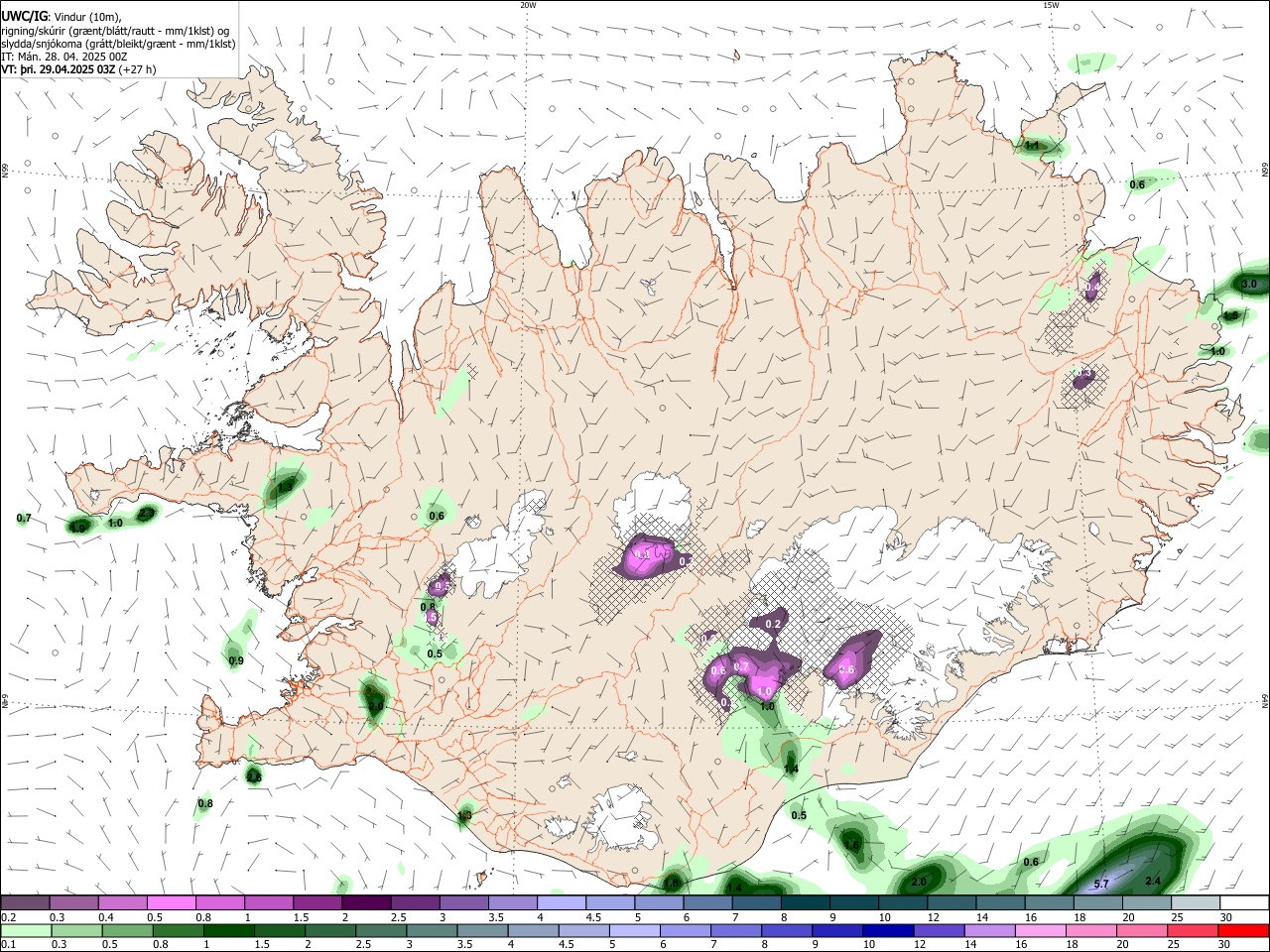Click the light pink 16–18 lower legend swatch
Screen dimensions: 1270x952
click(1041, 930)
